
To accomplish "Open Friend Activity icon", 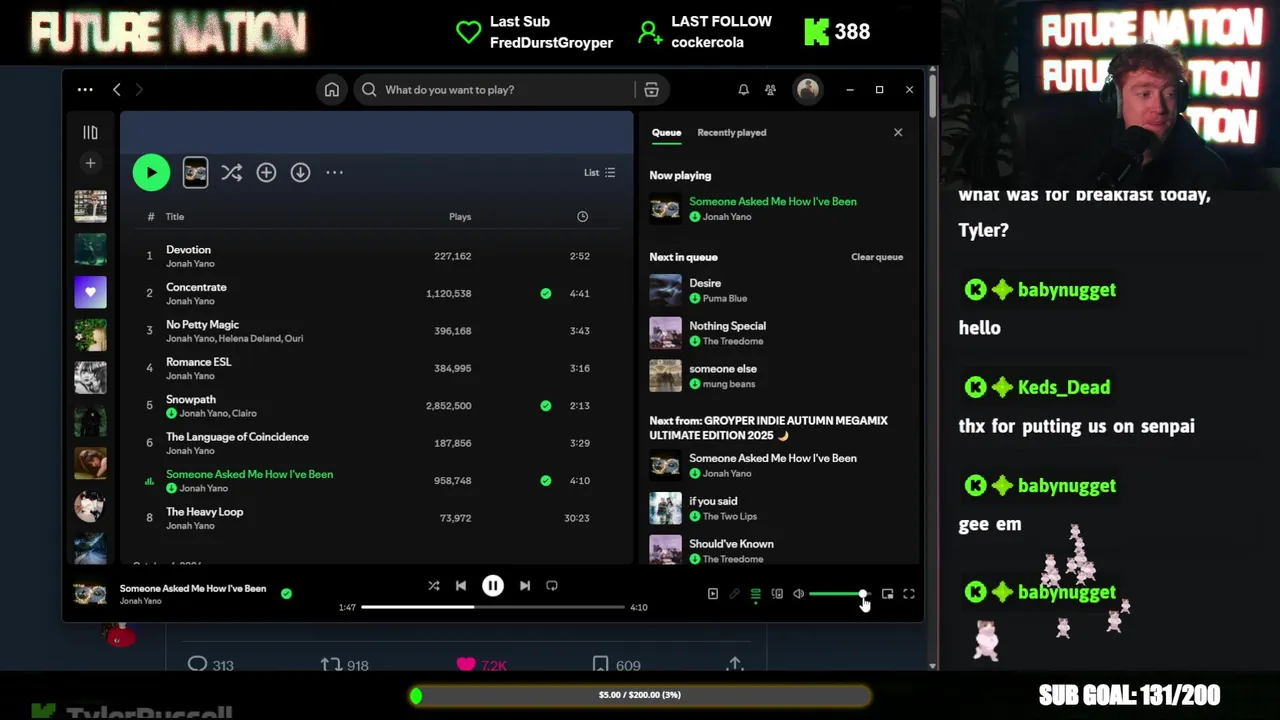I will click(770, 90).
